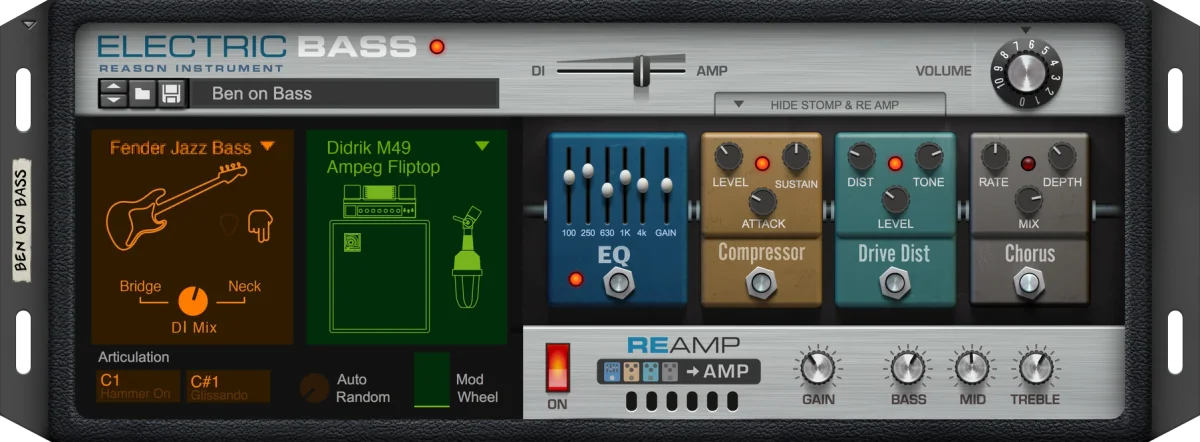Adjust the Chorus Rate knob

[x=995, y=156]
